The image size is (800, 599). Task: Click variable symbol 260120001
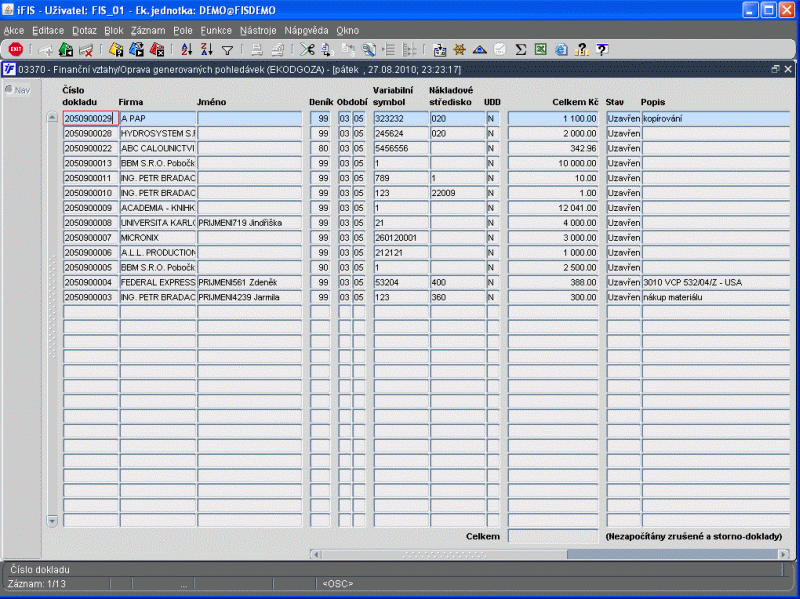point(401,238)
